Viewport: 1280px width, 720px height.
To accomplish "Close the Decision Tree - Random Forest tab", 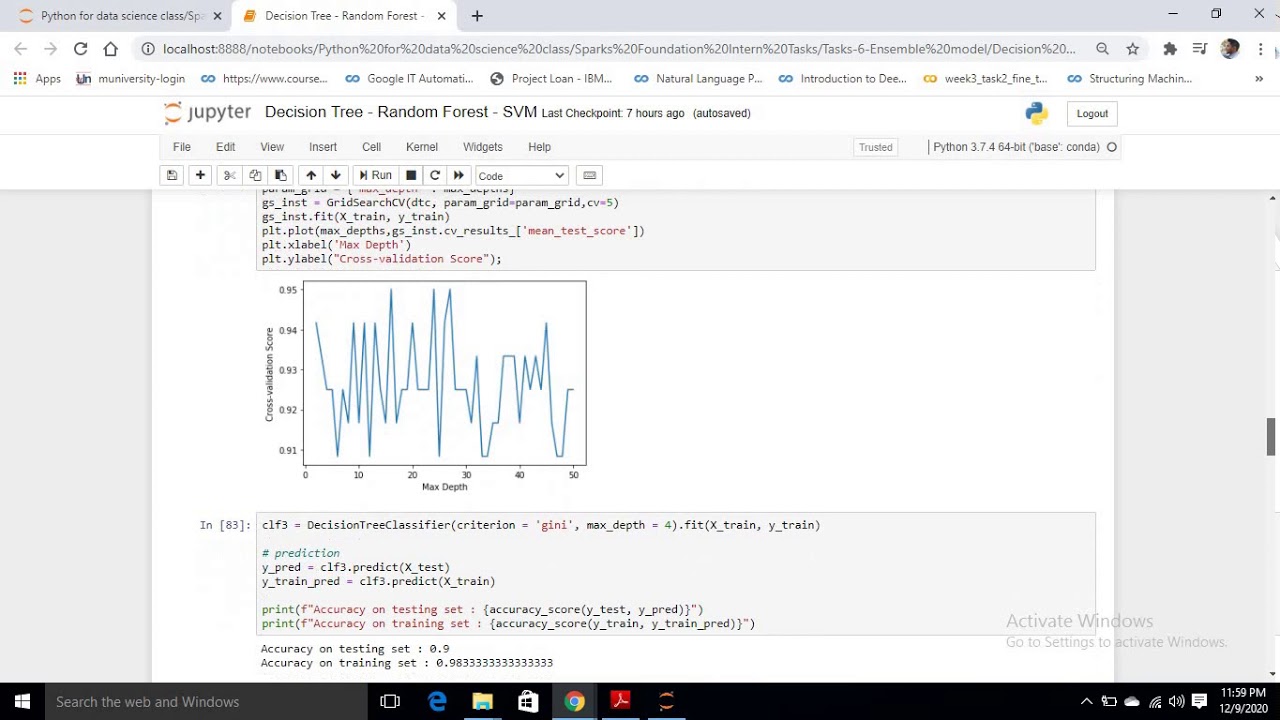I will coord(441,16).
